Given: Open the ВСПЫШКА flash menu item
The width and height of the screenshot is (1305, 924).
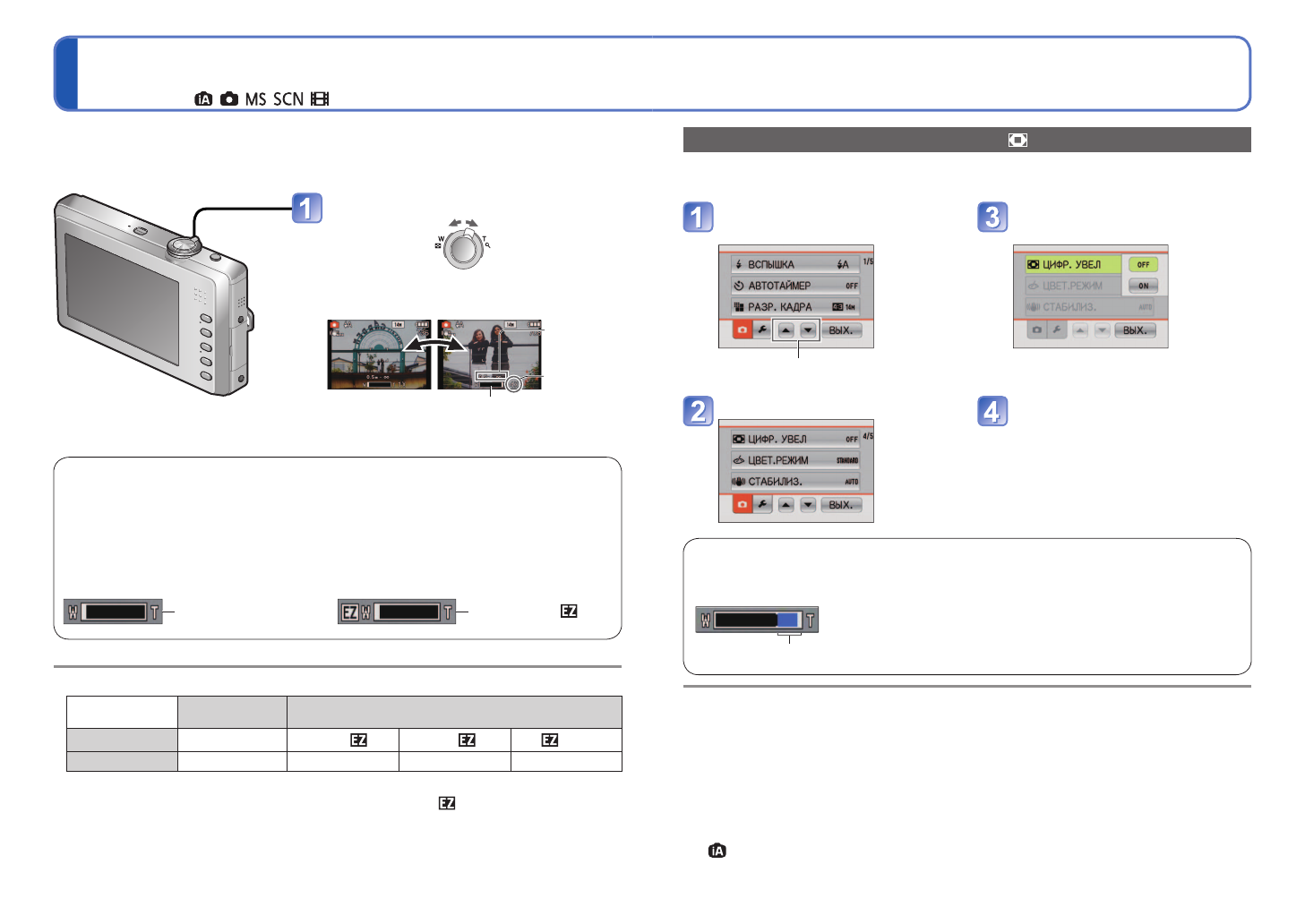Looking at the screenshot, I should [794, 264].
